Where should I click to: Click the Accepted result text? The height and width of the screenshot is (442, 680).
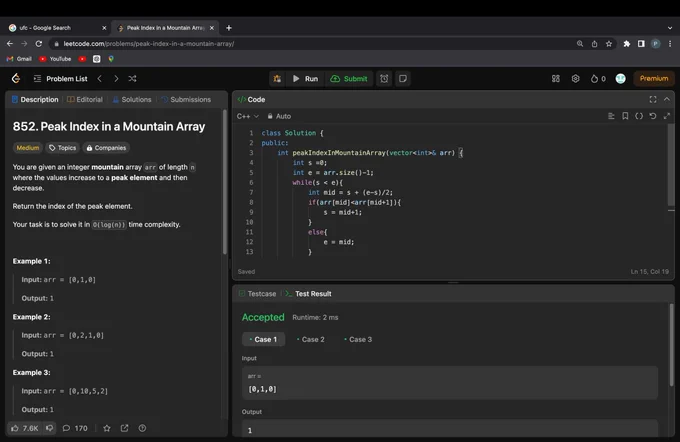click(263, 317)
